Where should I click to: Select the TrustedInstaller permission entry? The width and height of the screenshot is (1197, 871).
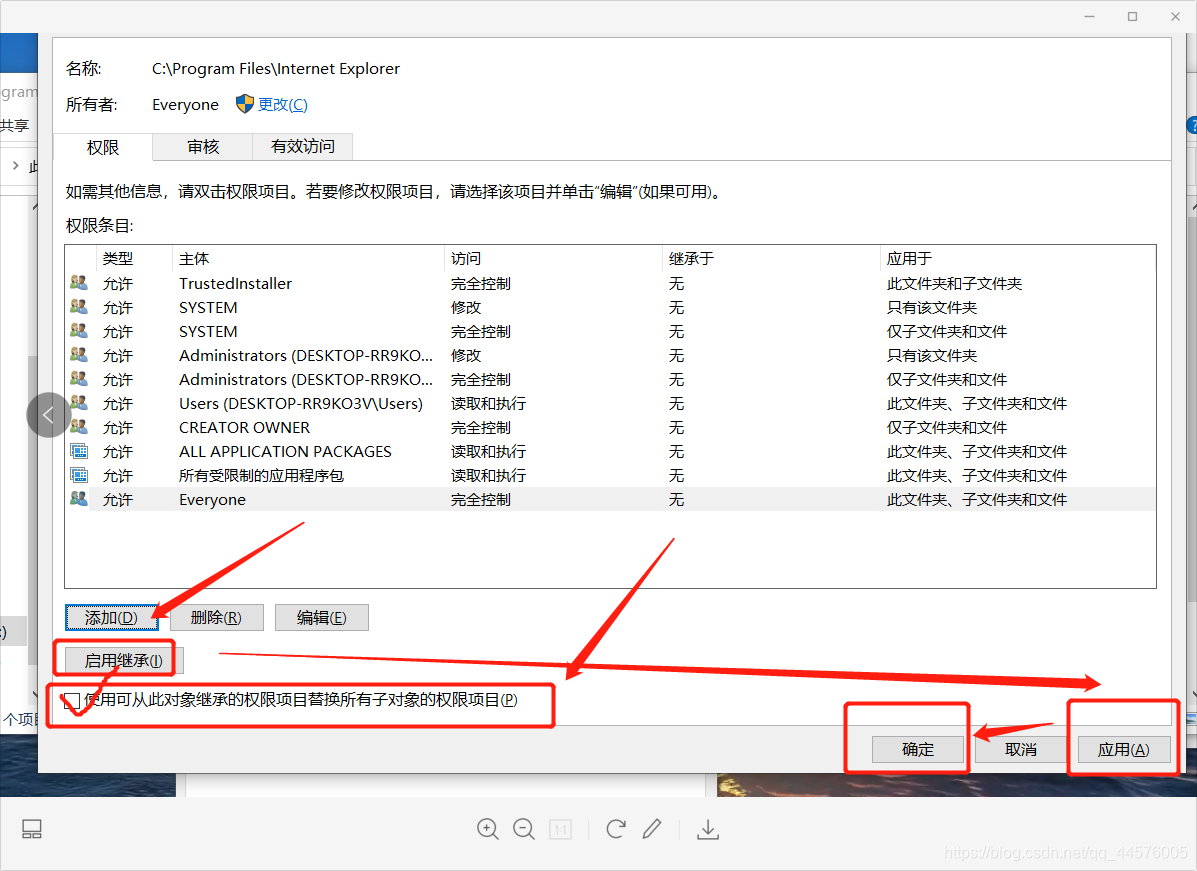click(610, 283)
